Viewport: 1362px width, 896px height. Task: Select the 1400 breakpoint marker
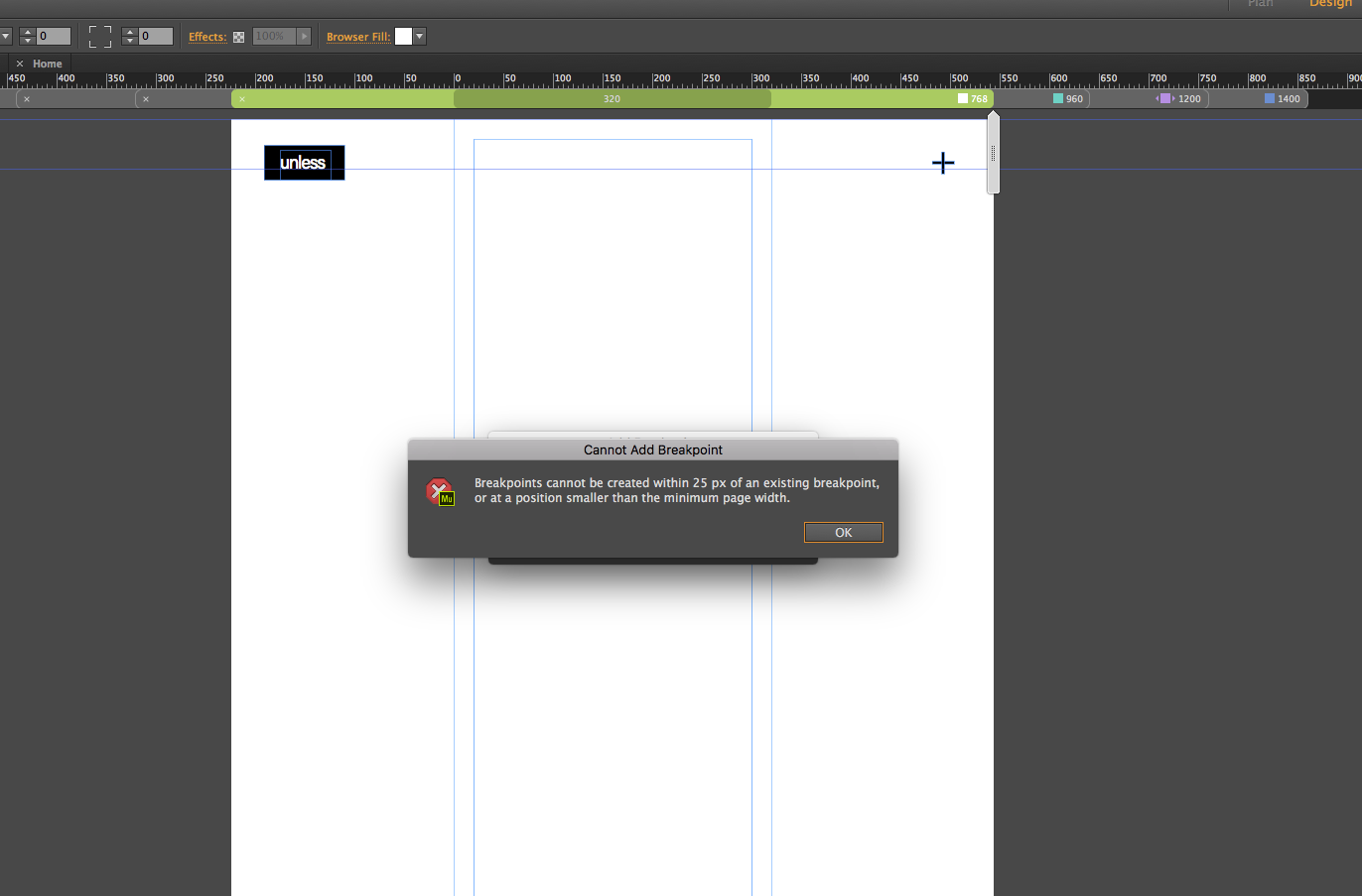(1283, 99)
